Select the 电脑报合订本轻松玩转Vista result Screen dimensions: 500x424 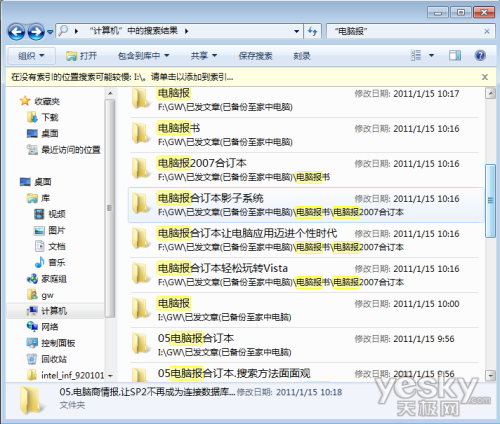(x=304, y=275)
